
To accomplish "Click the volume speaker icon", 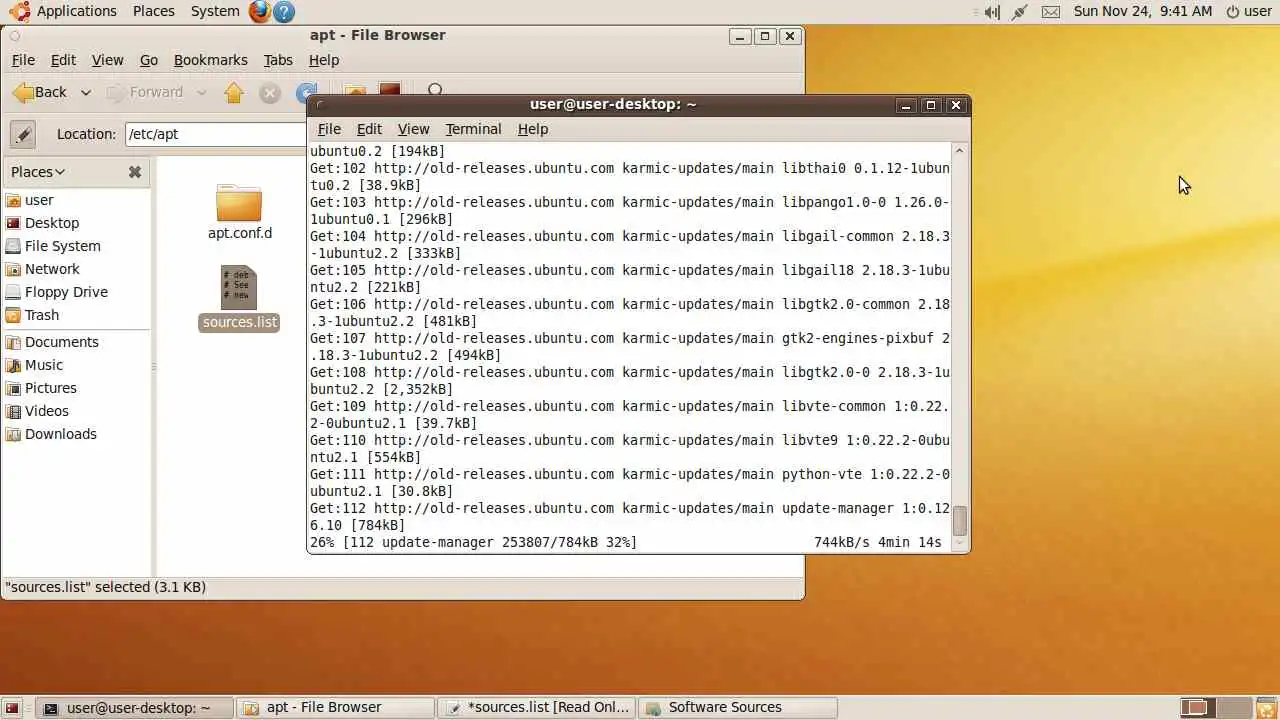I will point(991,12).
